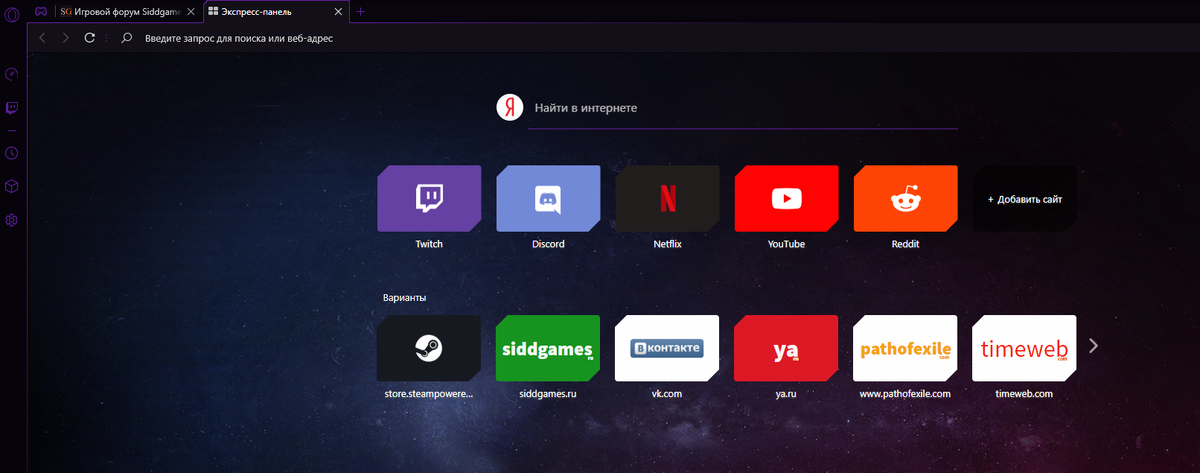Open the YouTube speed dial tile
The width and height of the screenshot is (1200, 473).
[786, 199]
